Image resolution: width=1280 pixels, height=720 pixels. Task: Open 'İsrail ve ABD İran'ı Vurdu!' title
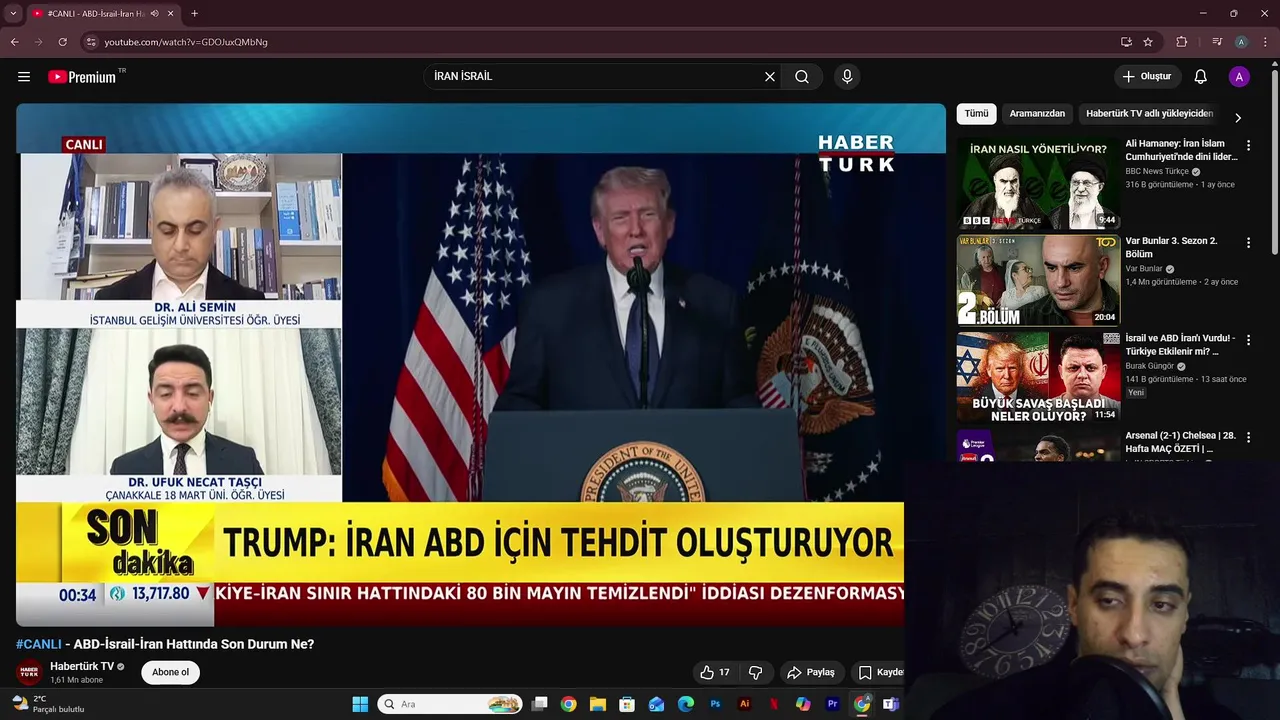pyautogui.click(x=1180, y=345)
